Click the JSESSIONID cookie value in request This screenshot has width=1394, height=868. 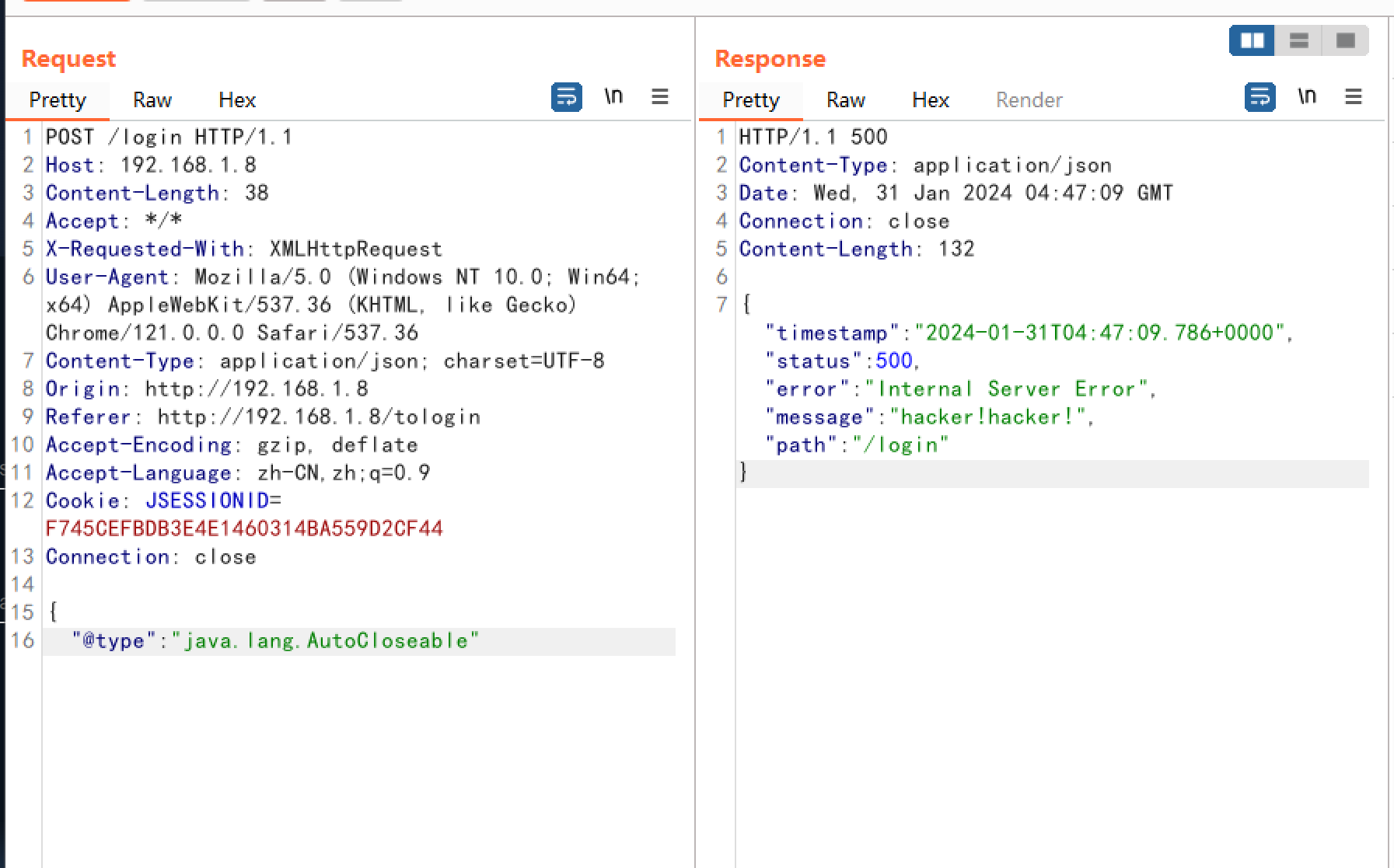pyautogui.click(x=244, y=529)
